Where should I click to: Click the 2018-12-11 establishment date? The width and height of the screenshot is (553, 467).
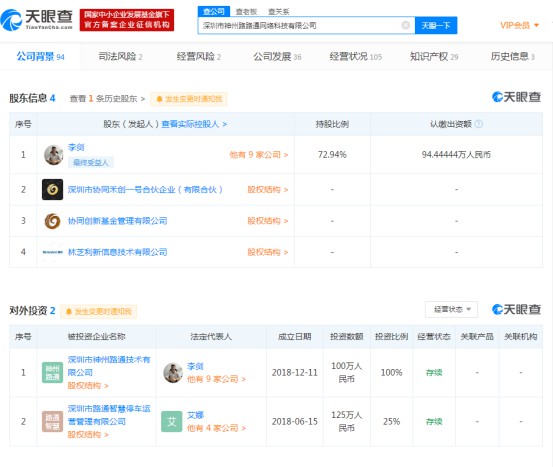[x=295, y=372]
